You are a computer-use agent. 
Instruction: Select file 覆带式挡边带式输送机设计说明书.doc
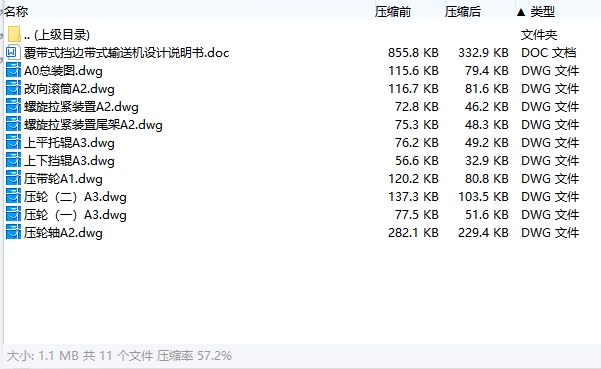[x=126, y=52]
